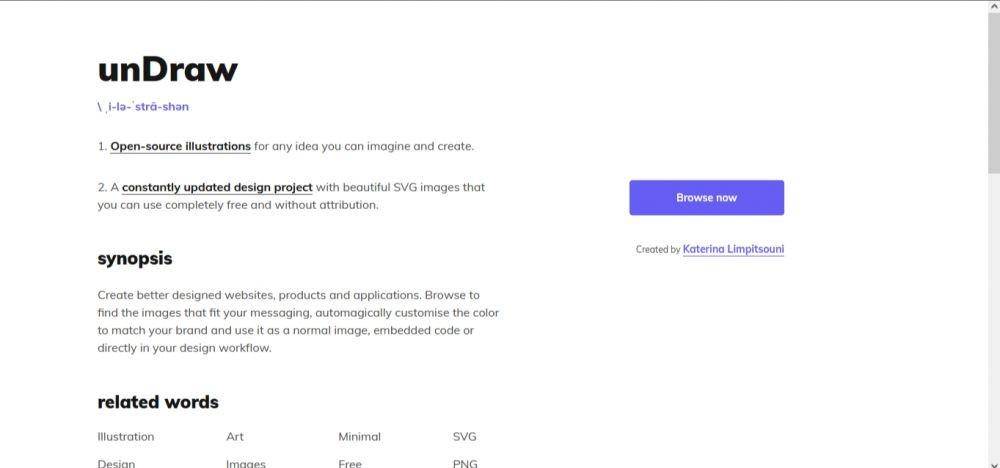Select the related word Illustration
This screenshot has height=468, width=1000.
click(x=126, y=437)
